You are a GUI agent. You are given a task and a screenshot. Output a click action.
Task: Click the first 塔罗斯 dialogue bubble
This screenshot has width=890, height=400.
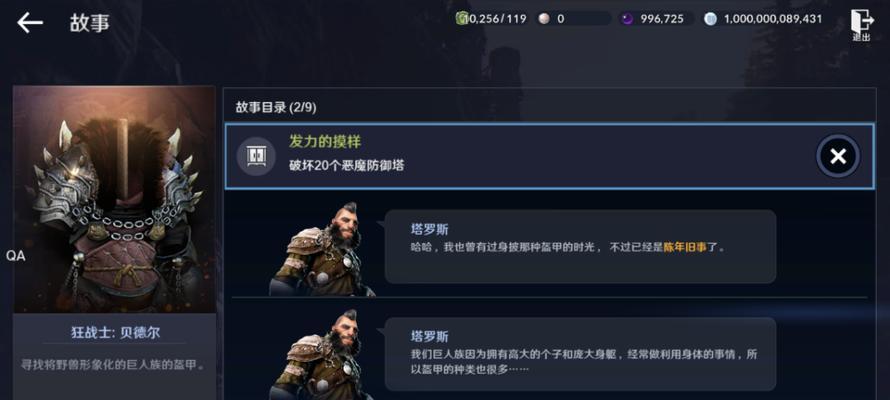click(580, 246)
